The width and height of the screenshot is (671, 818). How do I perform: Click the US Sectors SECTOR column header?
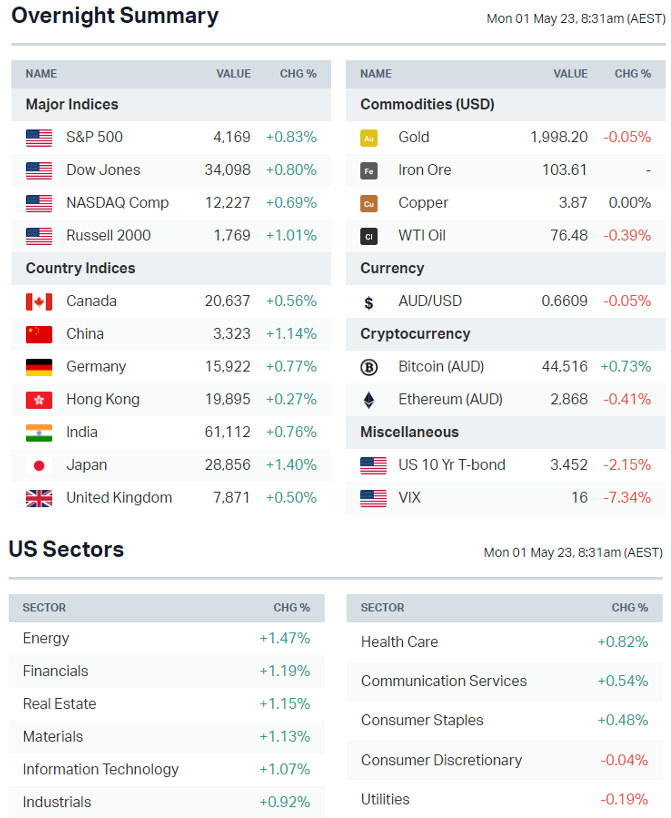44,608
